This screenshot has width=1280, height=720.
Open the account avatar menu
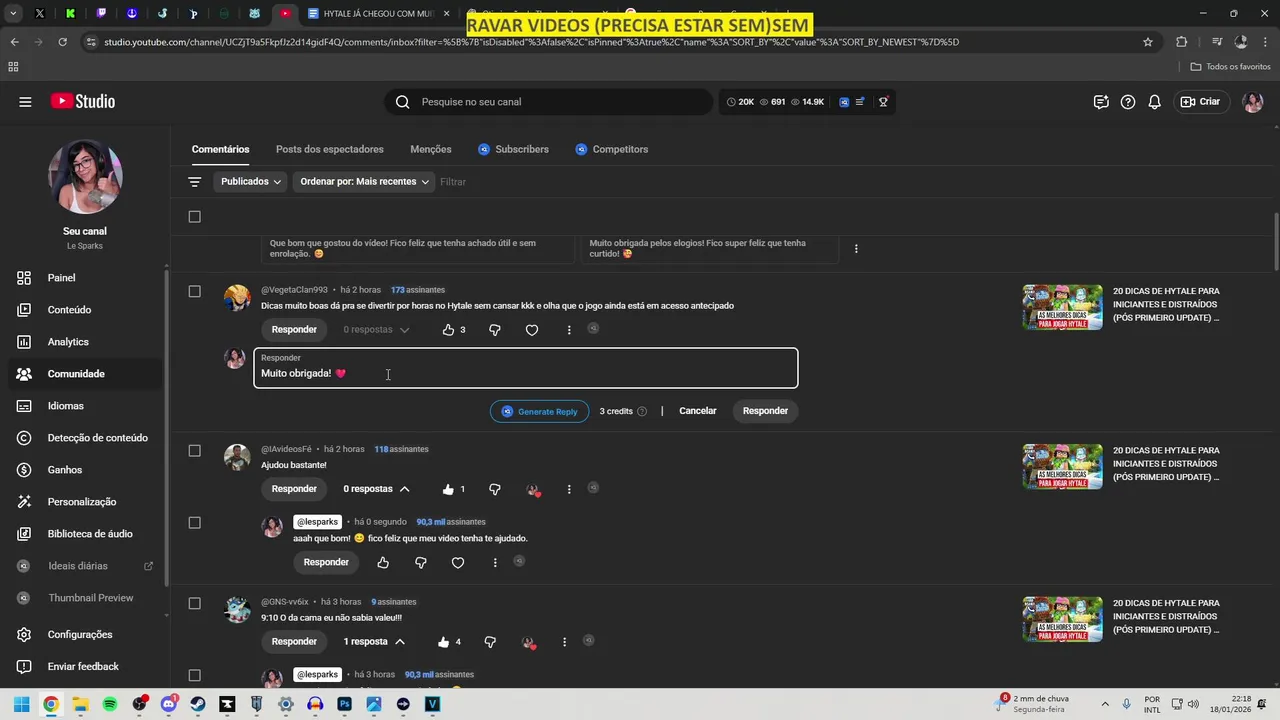1253,102
